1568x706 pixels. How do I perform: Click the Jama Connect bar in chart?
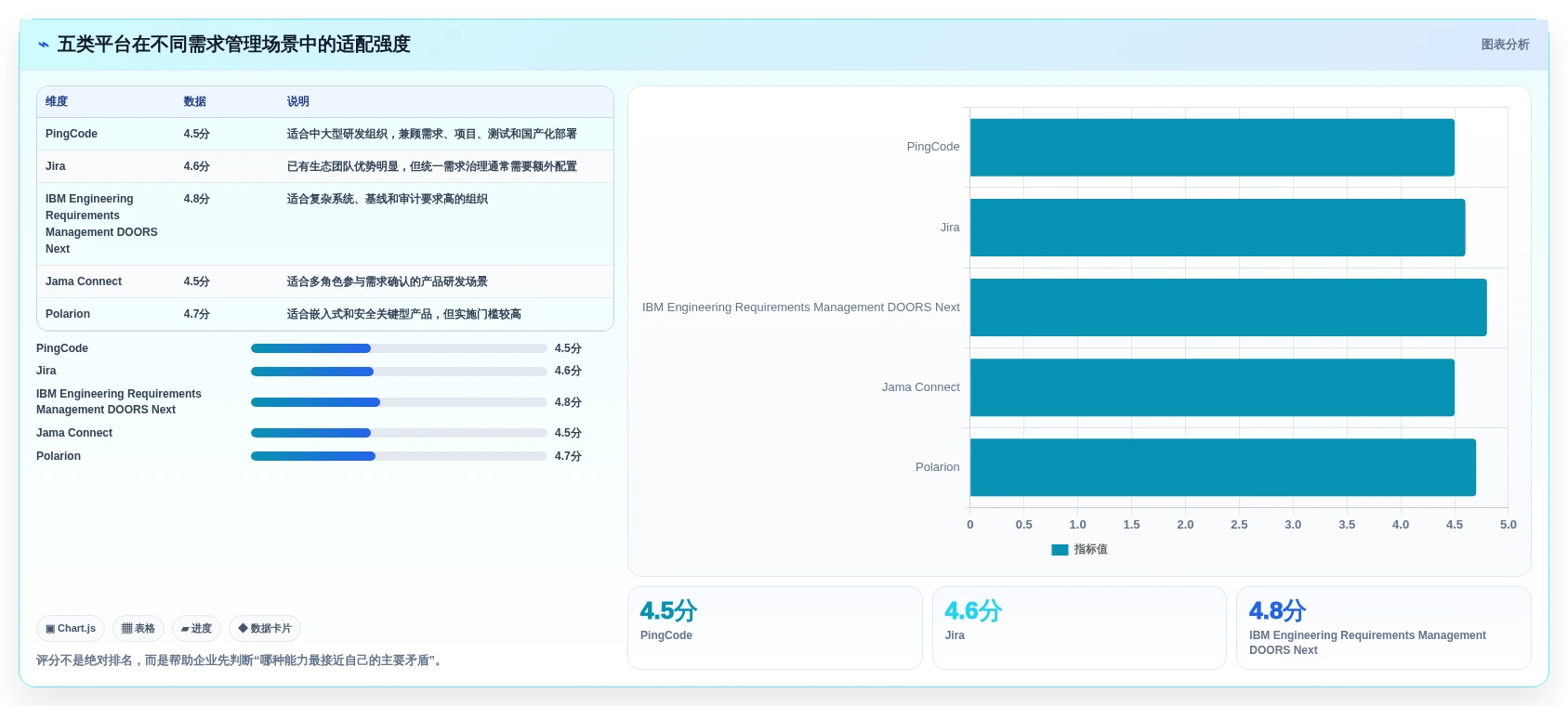pyautogui.click(x=1212, y=387)
